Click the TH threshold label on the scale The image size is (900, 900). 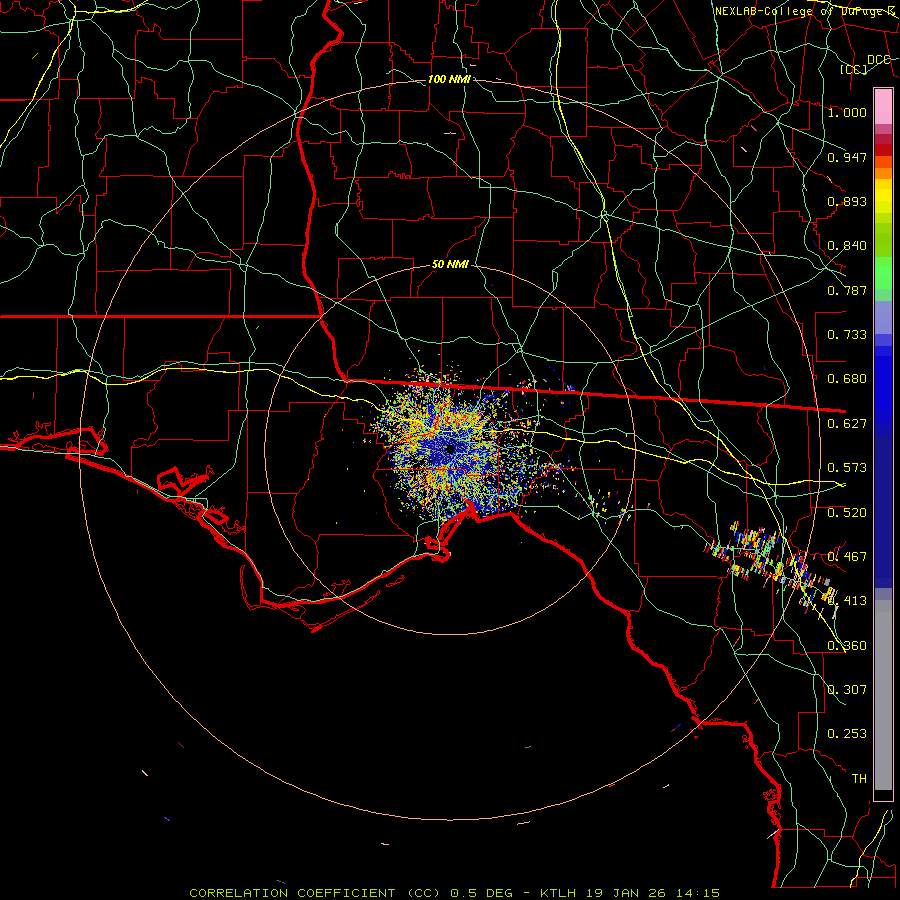click(x=859, y=779)
